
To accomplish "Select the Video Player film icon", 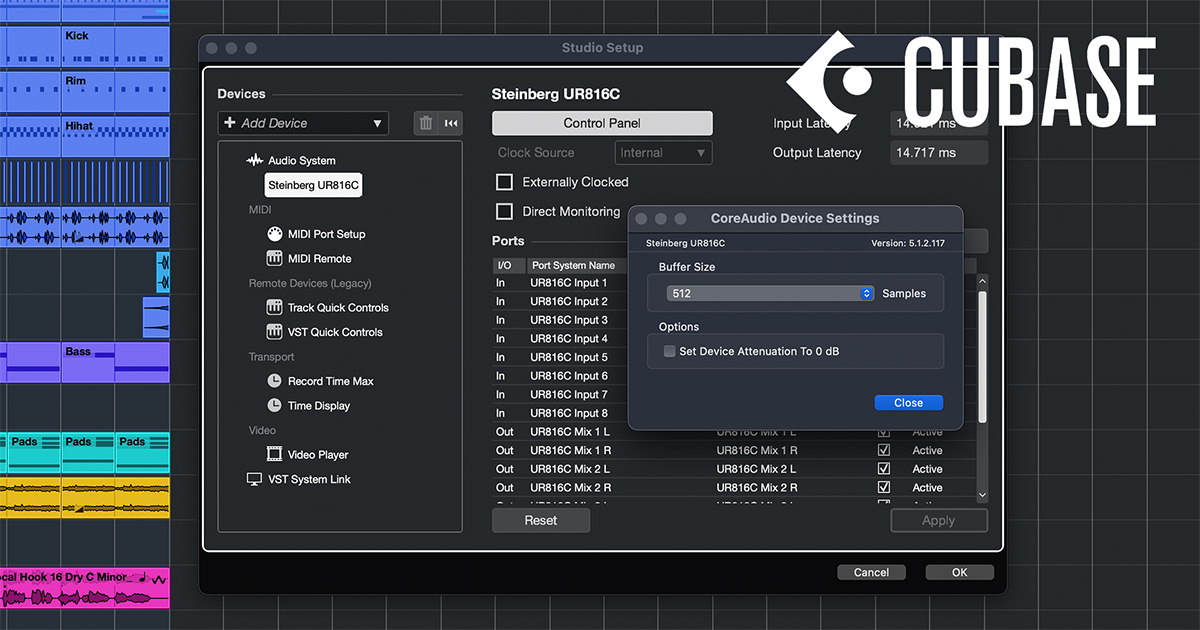I will click(273, 454).
